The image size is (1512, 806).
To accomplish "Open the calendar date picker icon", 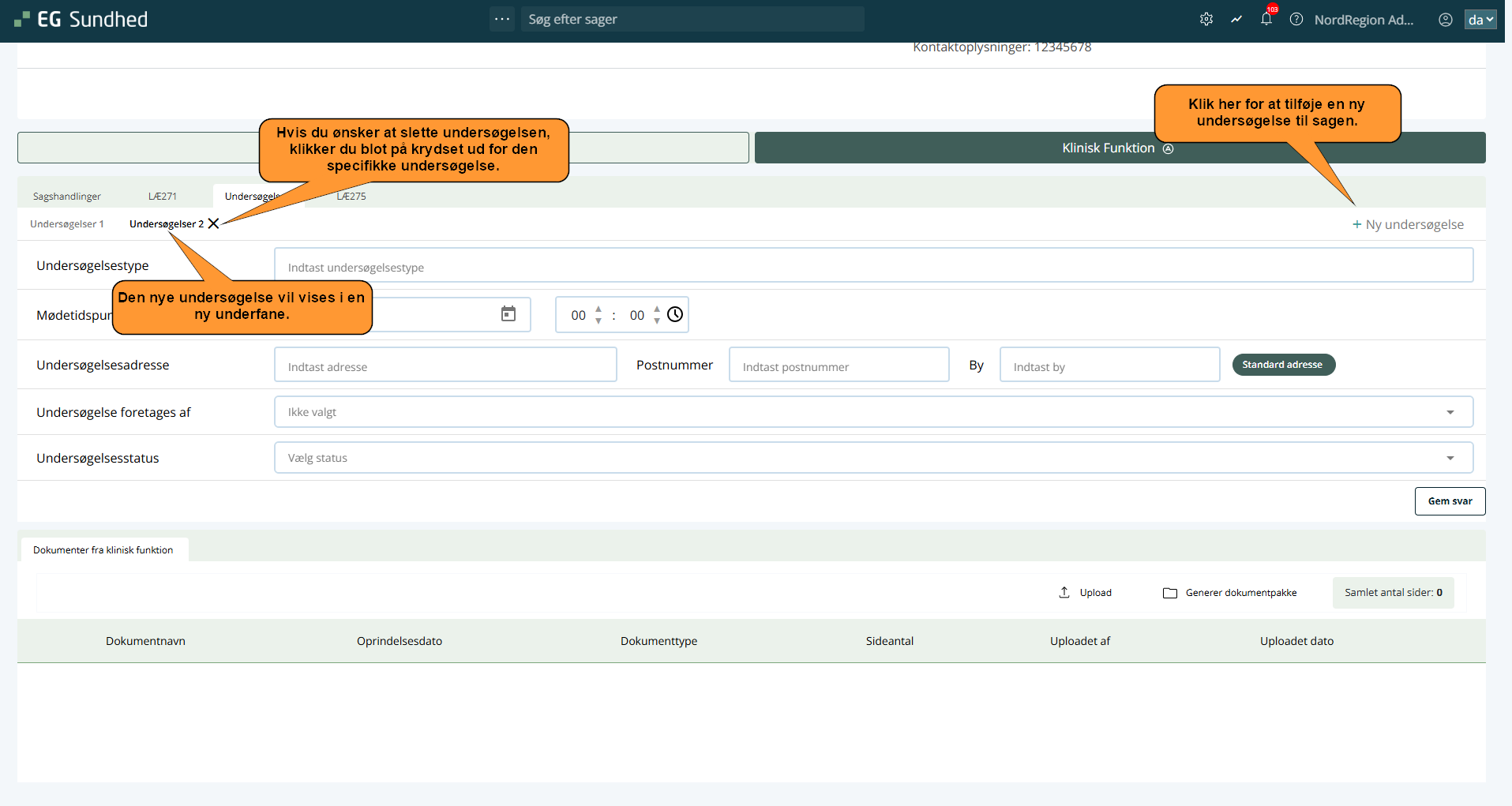I will (508, 314).
